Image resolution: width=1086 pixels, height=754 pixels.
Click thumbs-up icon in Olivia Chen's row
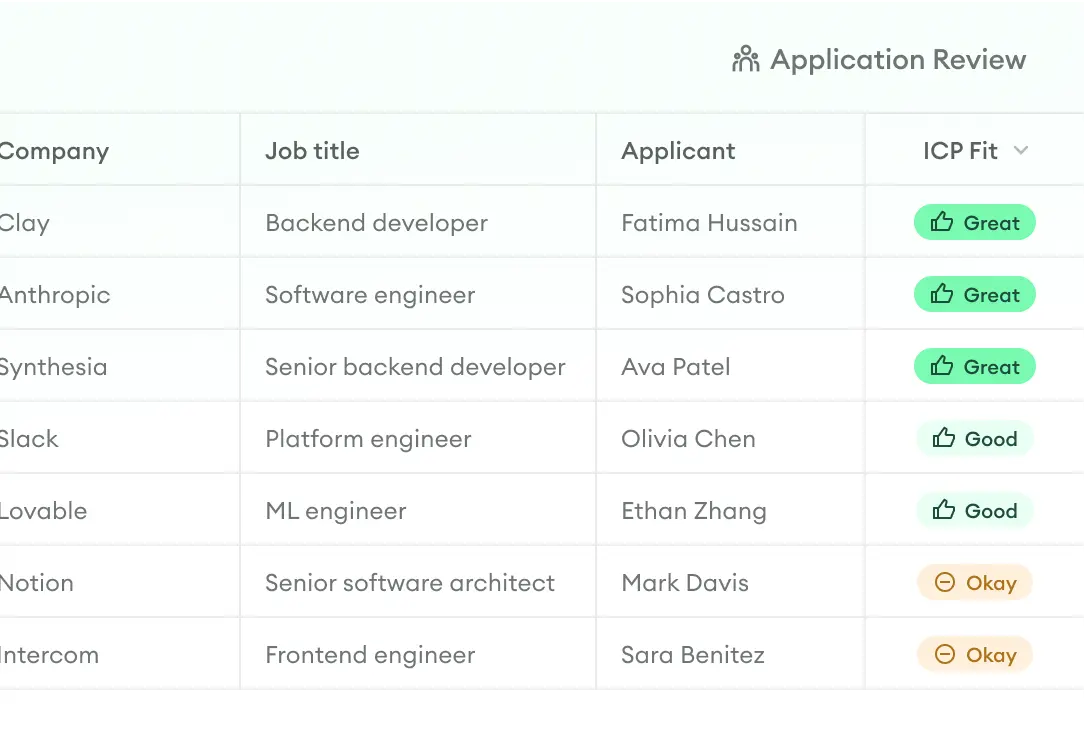click(x=943, y=438)
